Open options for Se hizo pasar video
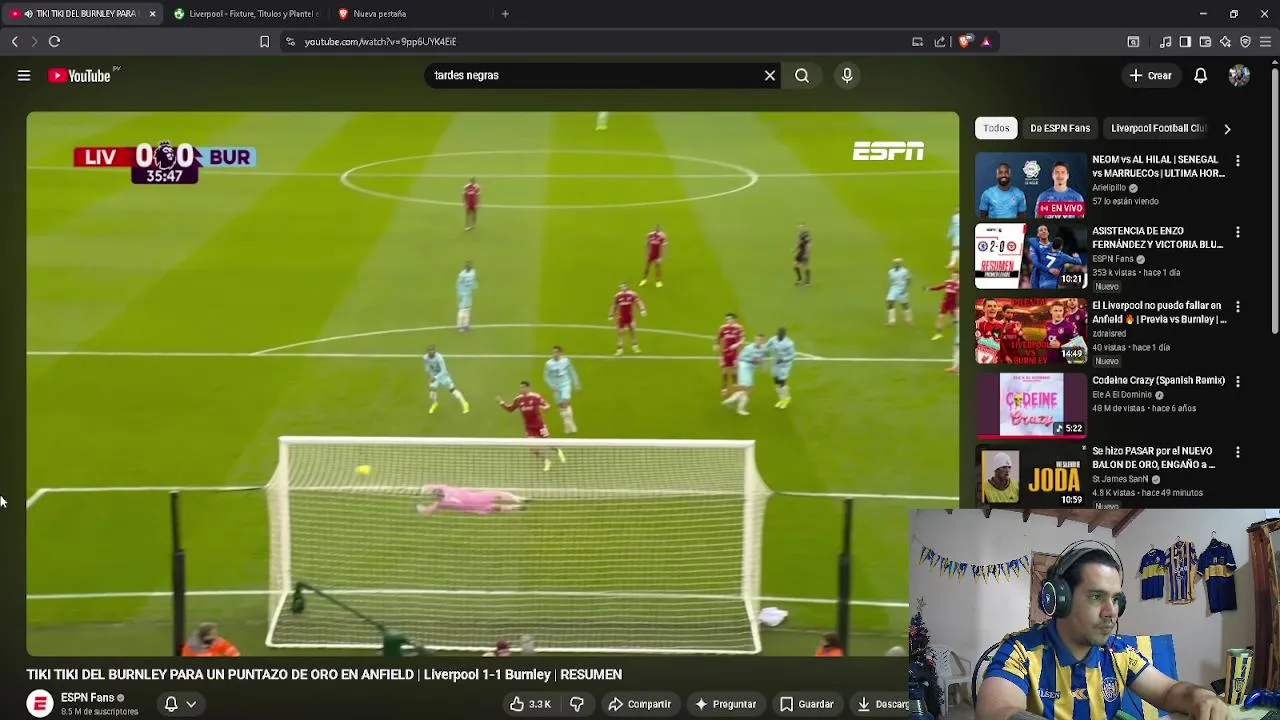The height and width of the screenshot is (720, 1280). pos(1238,453)
